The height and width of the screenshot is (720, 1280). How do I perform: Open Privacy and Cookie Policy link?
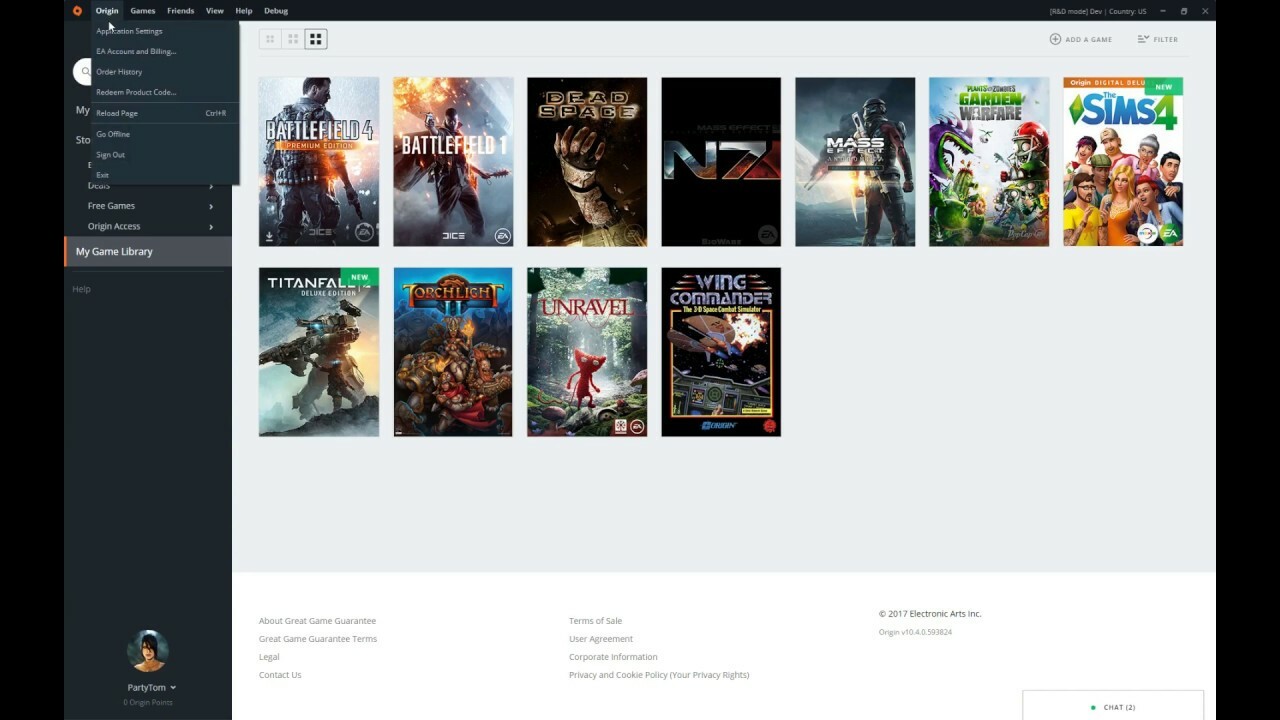pyautogui.click(x=659, y=675)
